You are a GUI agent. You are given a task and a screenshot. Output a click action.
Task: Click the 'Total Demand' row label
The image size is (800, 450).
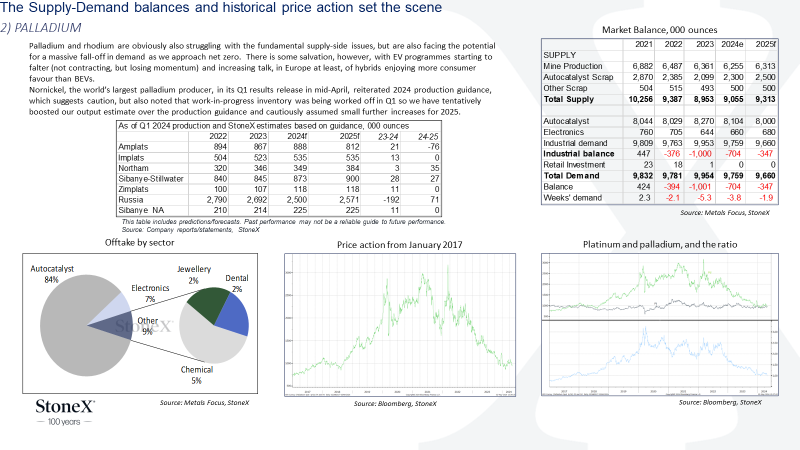pos(571,176)
